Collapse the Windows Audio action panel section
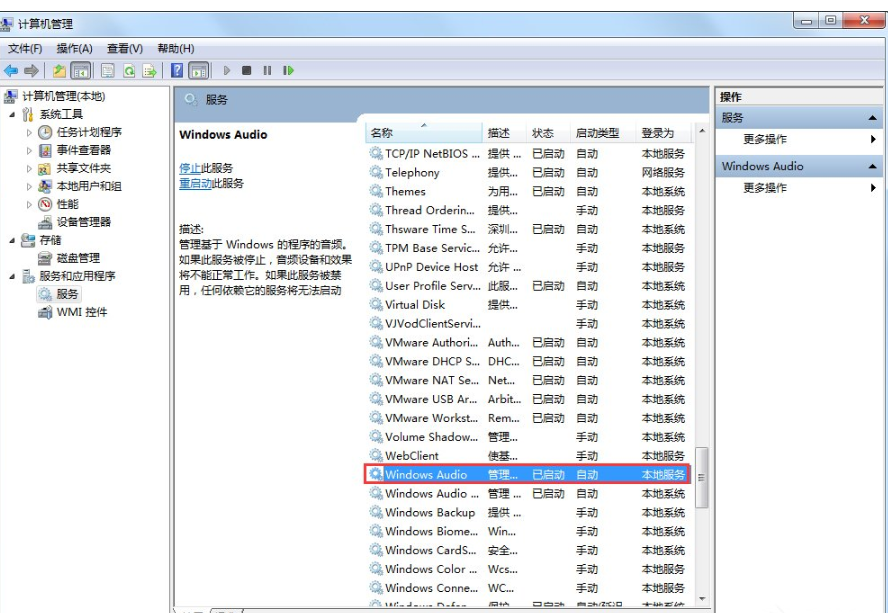The width and height of the screenshot is (888, 613). click(x=875, y=165)
